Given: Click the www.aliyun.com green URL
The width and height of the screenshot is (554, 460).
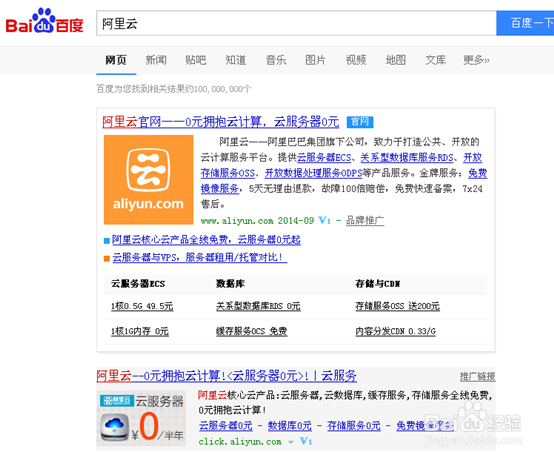Looking at the screenshot, I should point(237,221).
